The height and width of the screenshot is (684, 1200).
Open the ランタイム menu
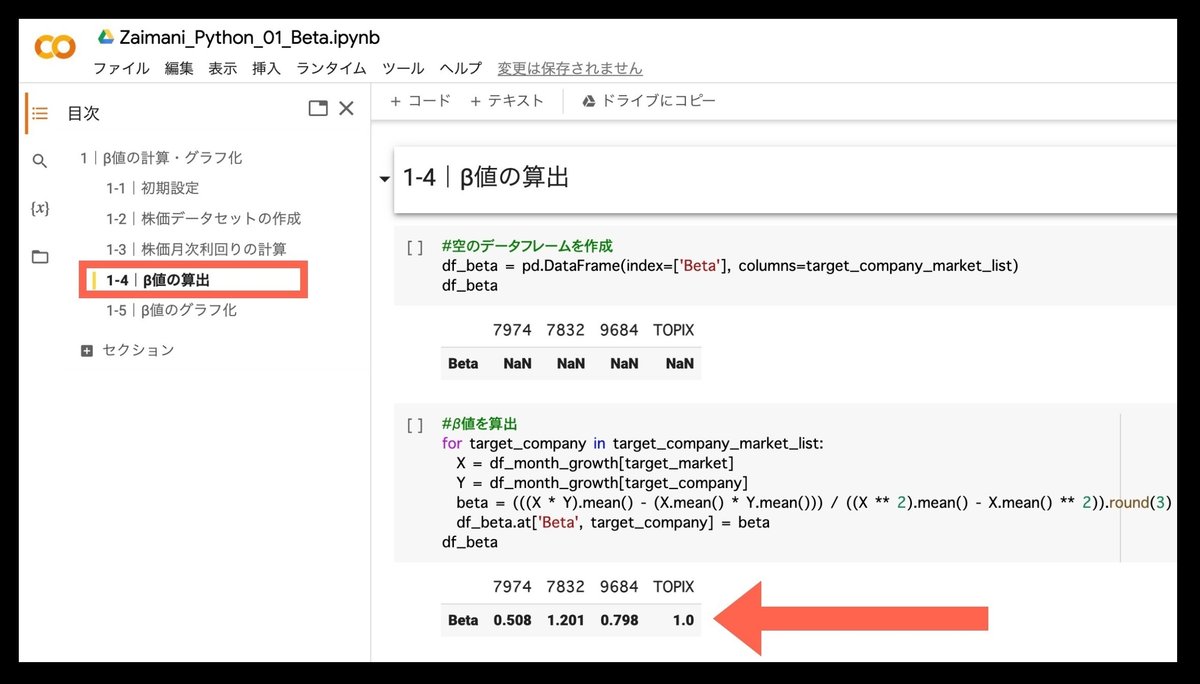330,68
